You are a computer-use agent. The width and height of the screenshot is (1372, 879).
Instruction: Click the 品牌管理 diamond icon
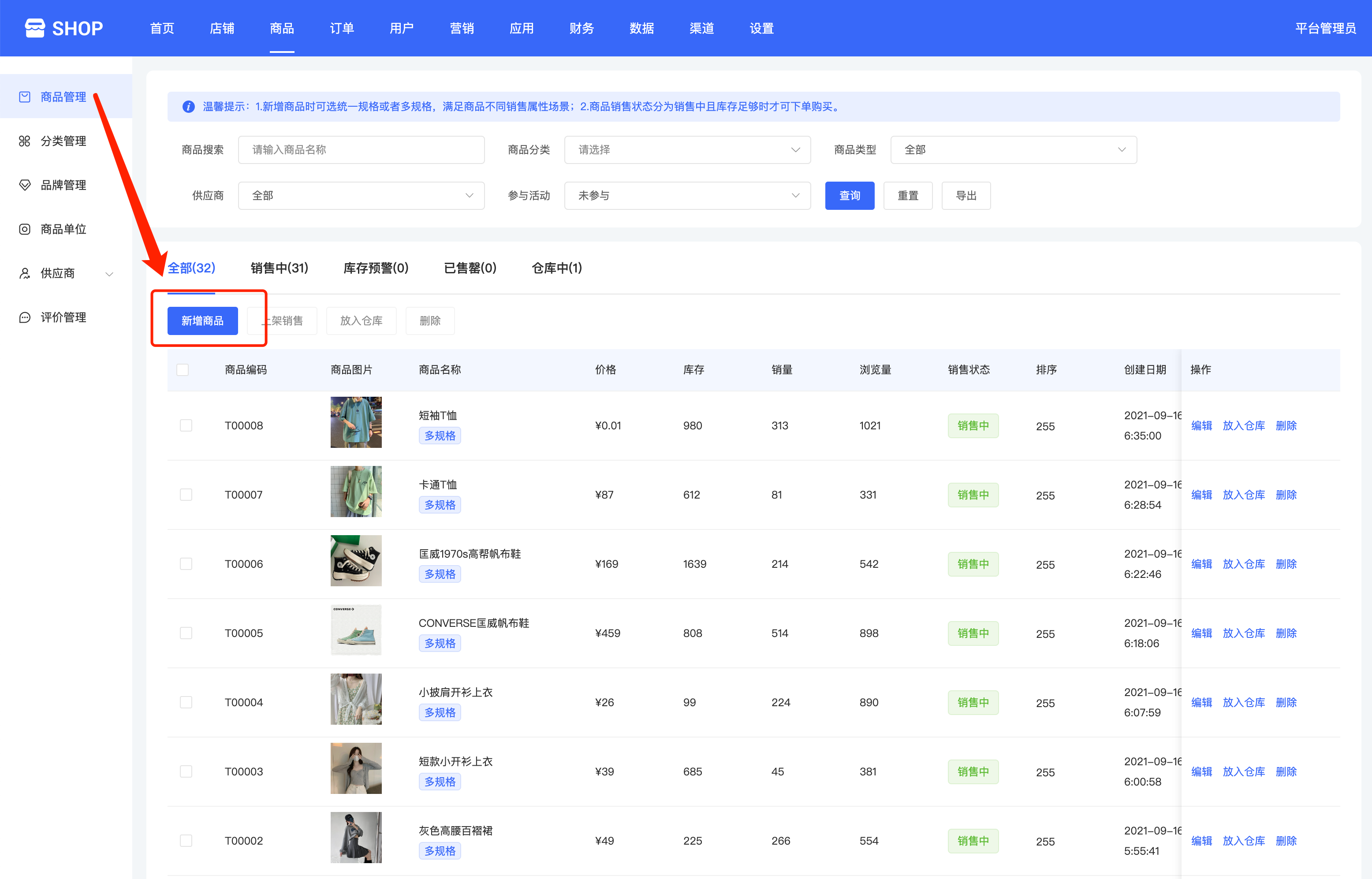[25, 185]
